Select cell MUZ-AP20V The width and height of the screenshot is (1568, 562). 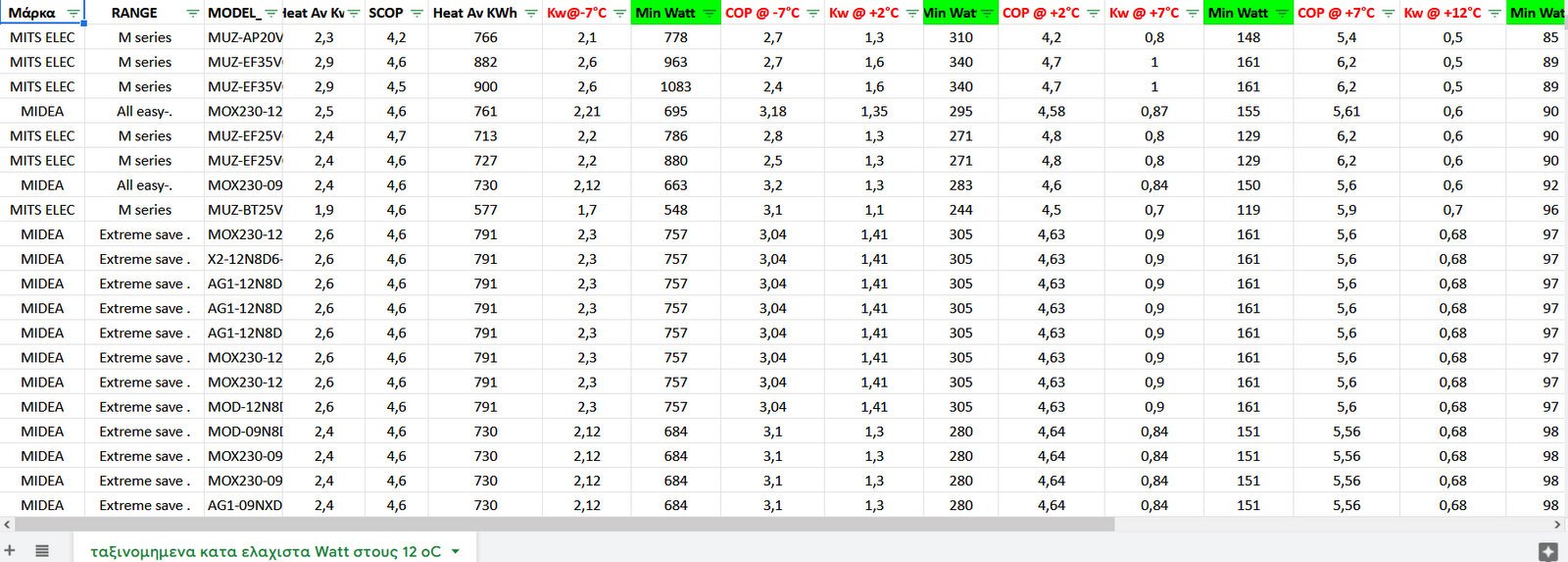(244, 37)
